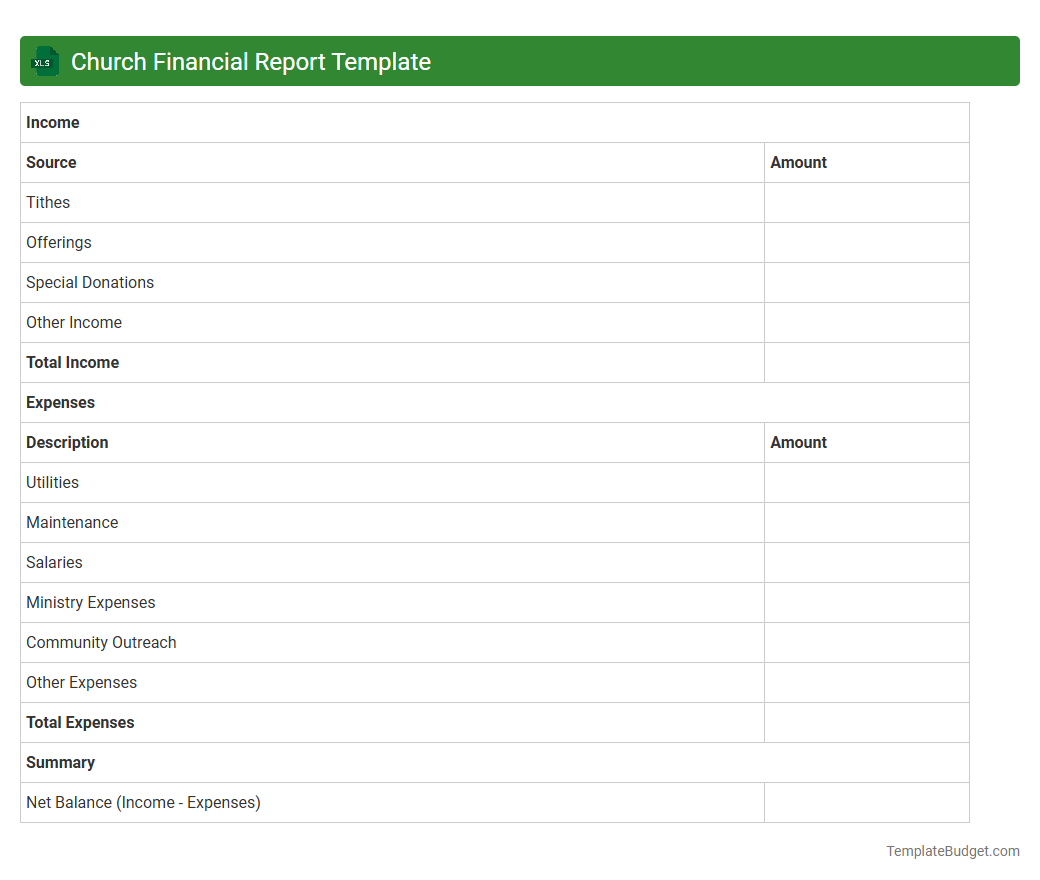Viewport: 1040px width, 880px height.
Task: Select the Maintenance expense entry
Action: (x=72, y=522)
